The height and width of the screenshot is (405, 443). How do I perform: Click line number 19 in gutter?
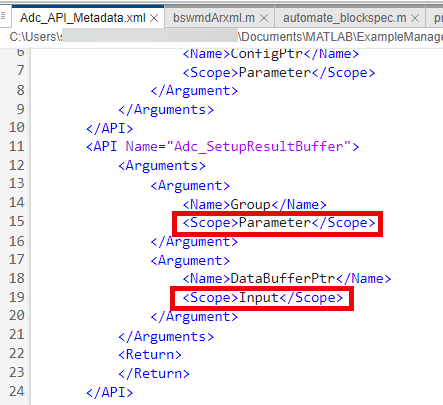(17, 297)
